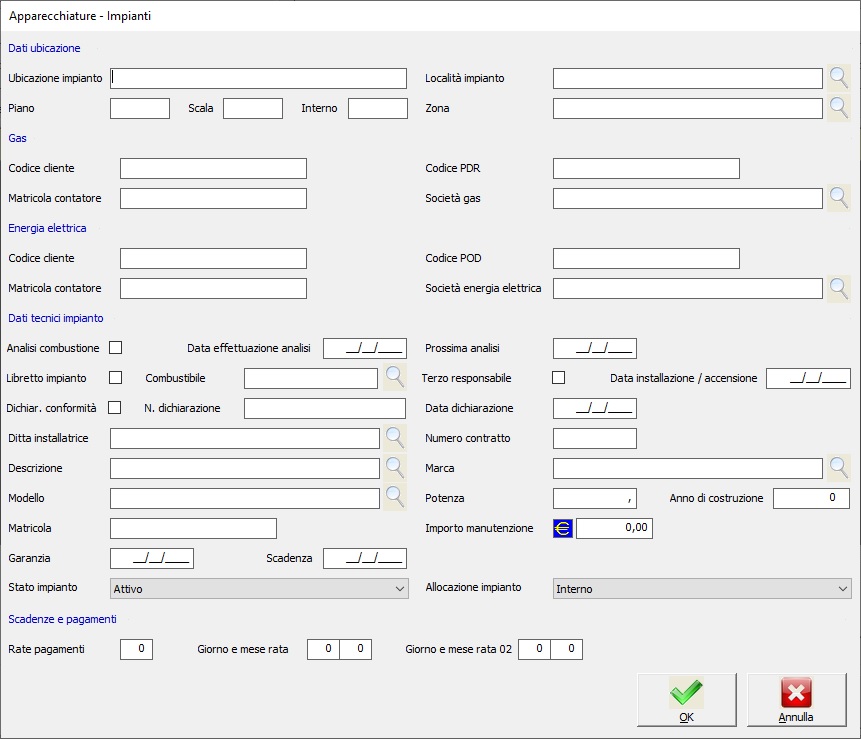This screenshot has height=739, width=861.
Task: Click the Modello text field
Action: (x=245, y=498)
